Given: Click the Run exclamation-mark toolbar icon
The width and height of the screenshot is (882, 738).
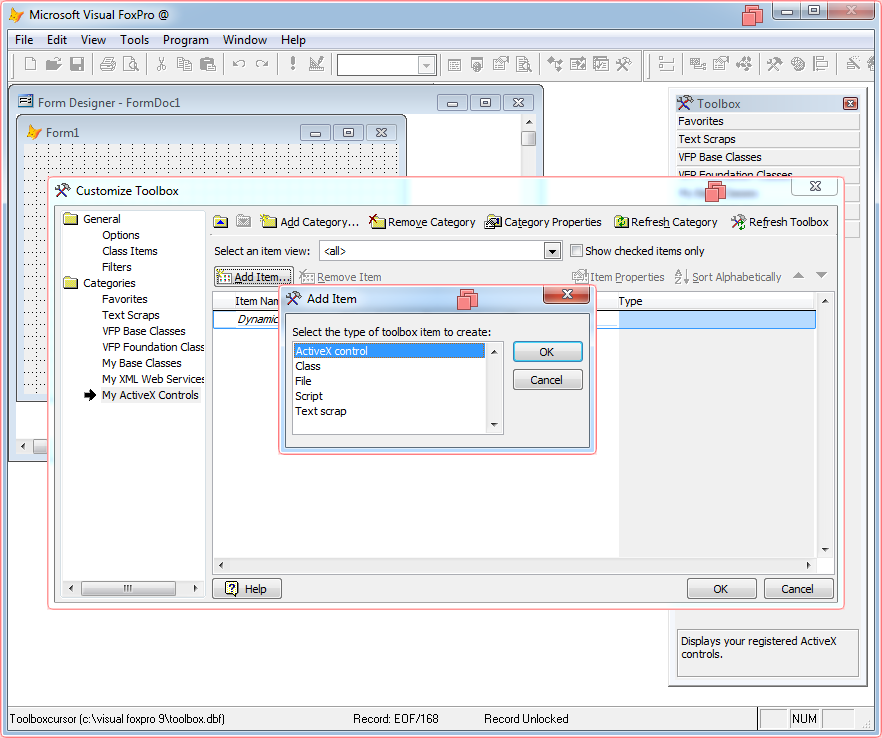Looking at the screenshot, I should tap(292, 64).
